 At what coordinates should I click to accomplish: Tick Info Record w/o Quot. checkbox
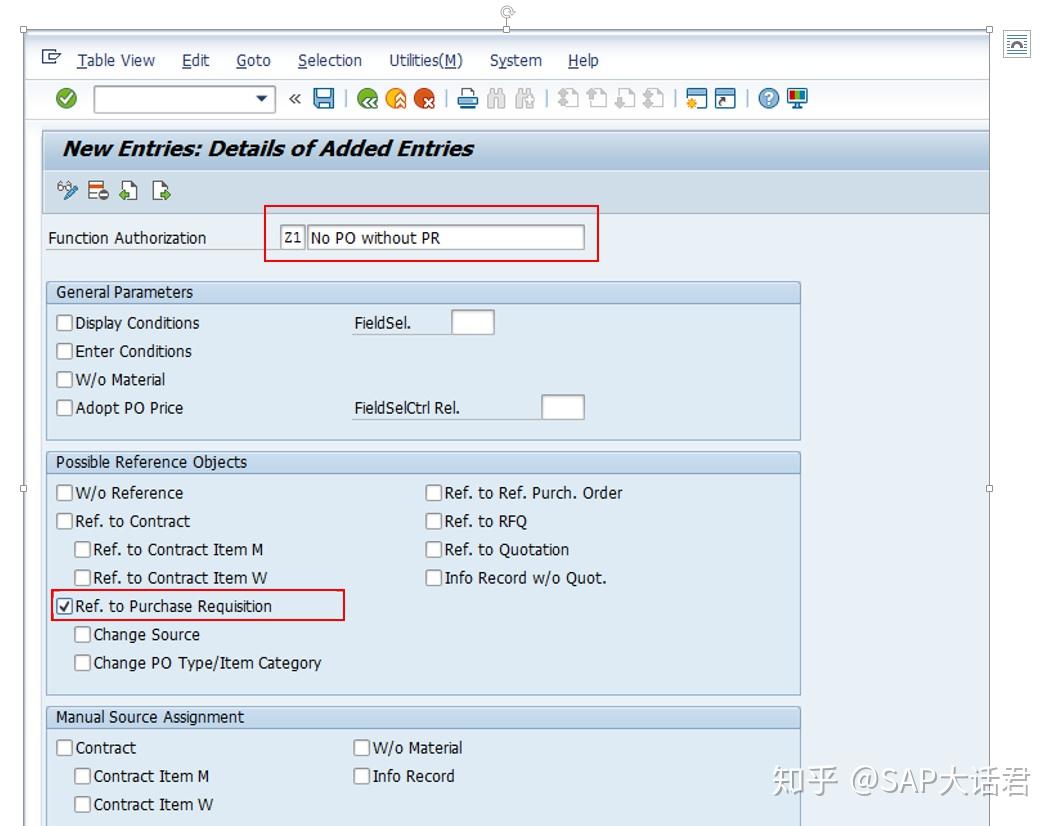click(434, 578)
